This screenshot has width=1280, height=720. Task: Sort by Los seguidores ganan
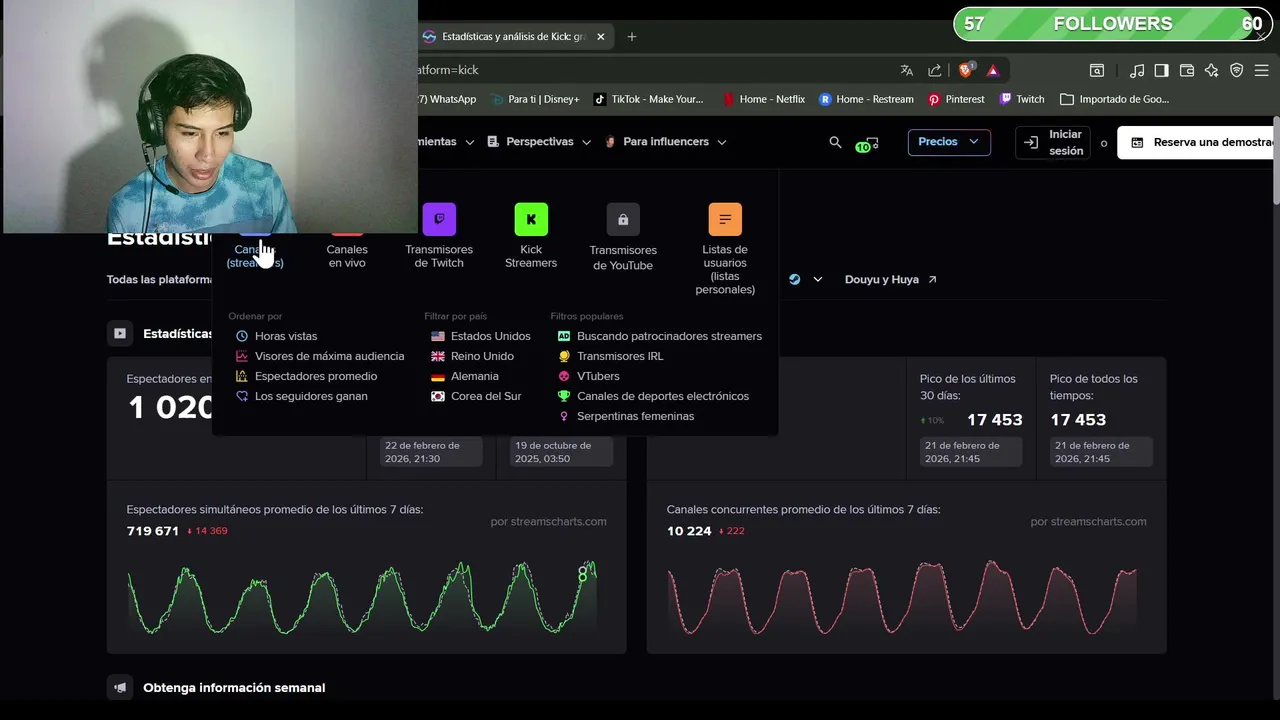301,396
